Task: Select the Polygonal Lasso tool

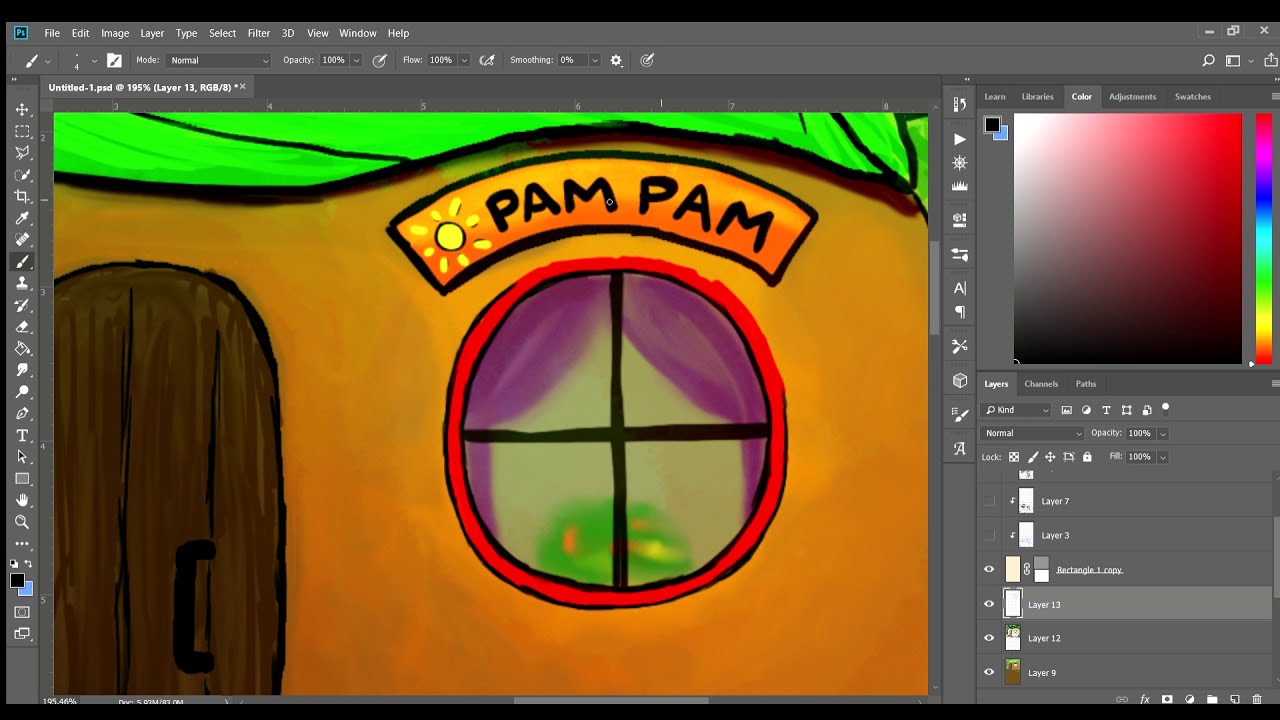Action: click(22, 153)
